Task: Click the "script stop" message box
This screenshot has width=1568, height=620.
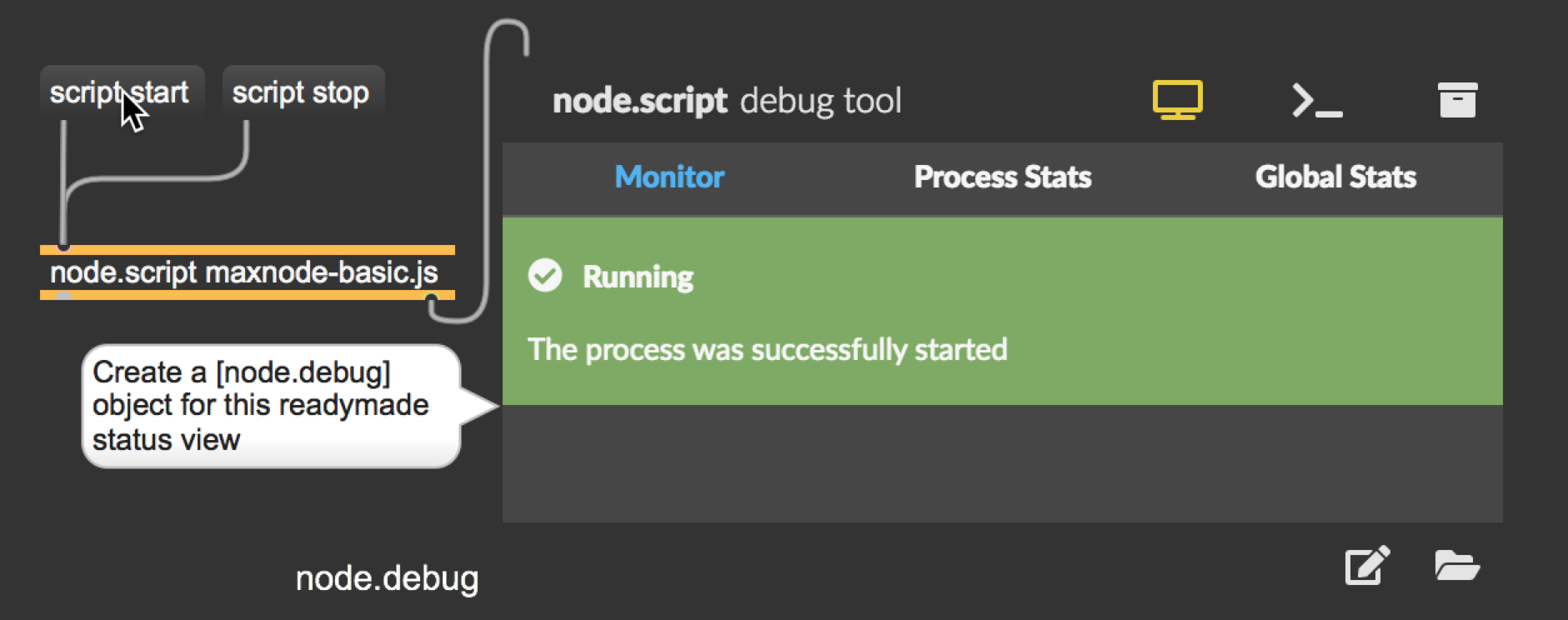Action: pyautogui.click(x=303, y=92)
